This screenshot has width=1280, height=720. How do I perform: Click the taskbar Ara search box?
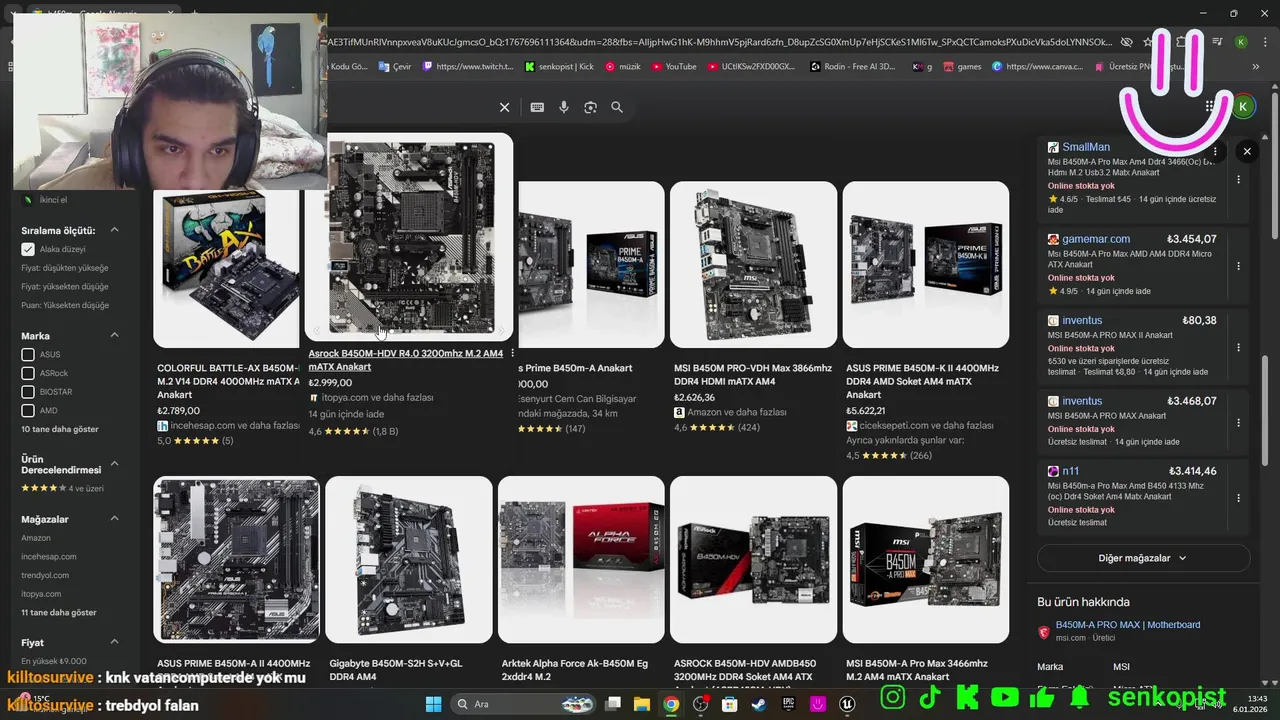(522, 704)
